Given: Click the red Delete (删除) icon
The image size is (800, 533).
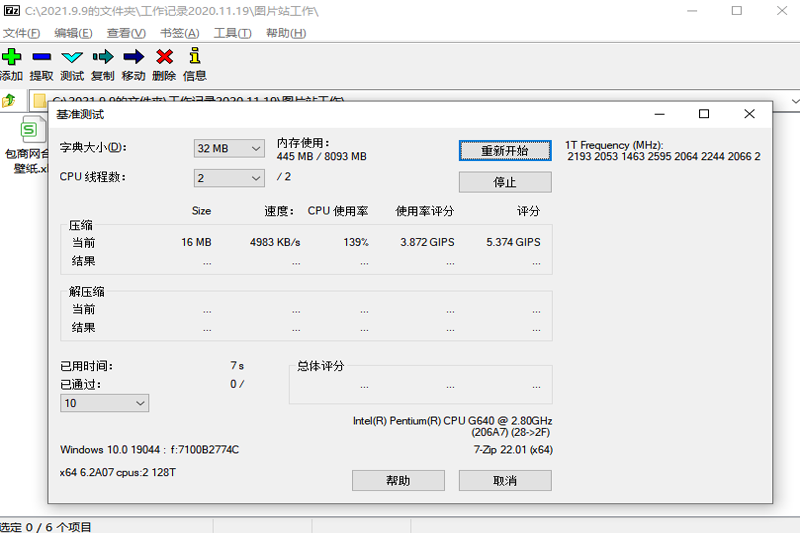Looking at the screenshot, I should pyautogui.click(x=164, y=57).
